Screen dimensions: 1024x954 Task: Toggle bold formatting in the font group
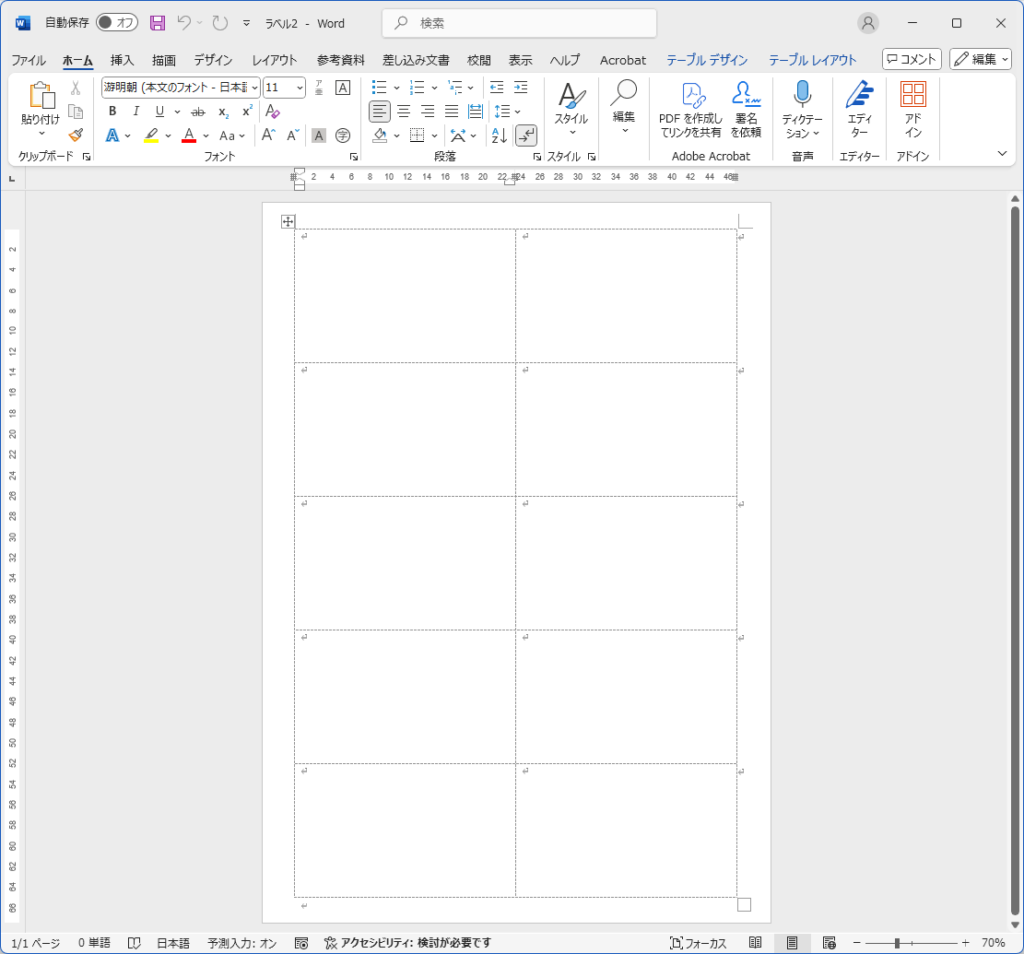(111, 111)
